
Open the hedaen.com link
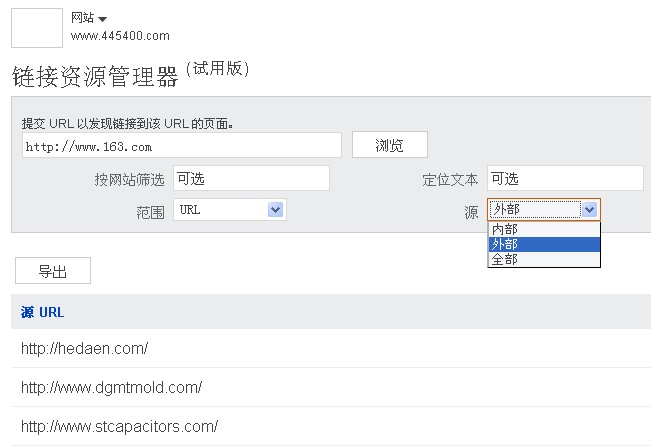coord(84,348)
